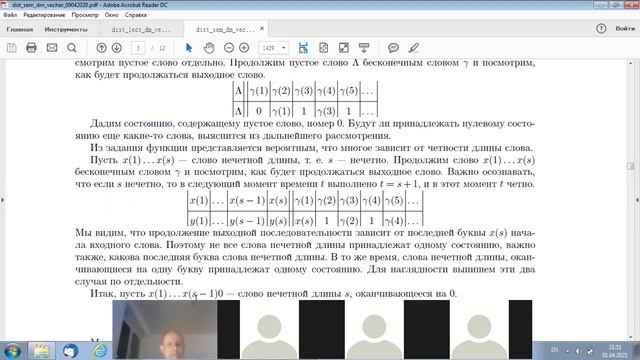Activate the Hand pan tool
Viewport: 640px width, 360px height.
click(209, 48)
